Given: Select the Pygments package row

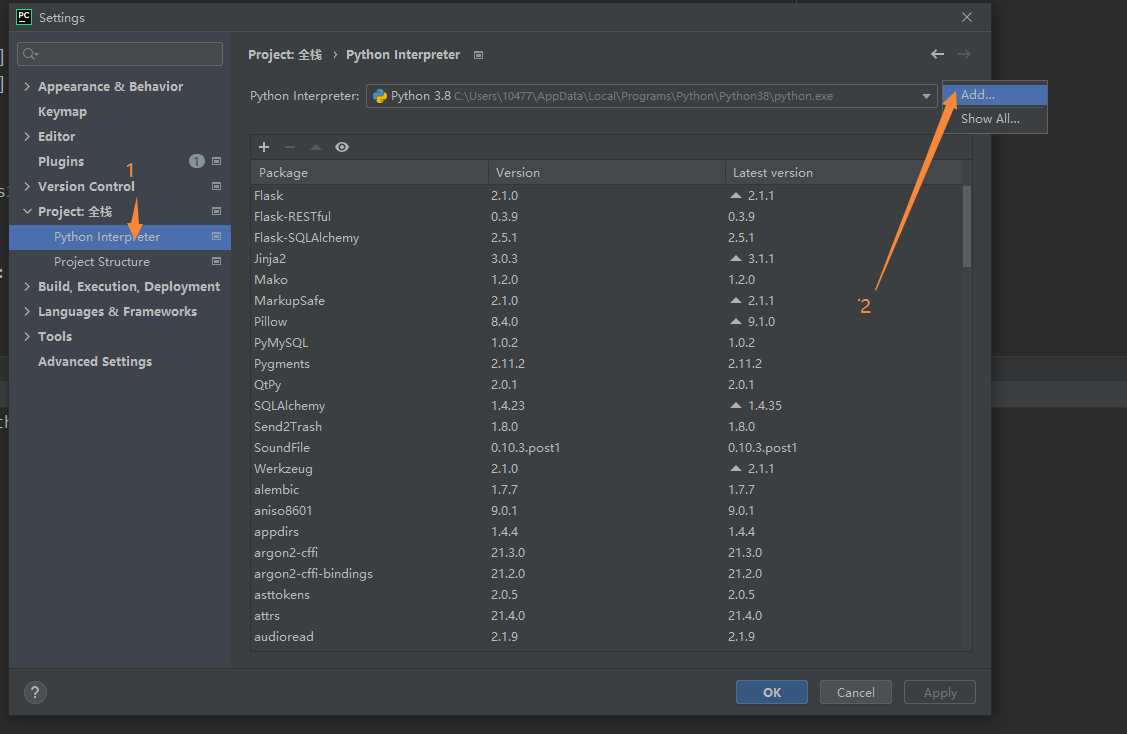Looking at the screenshot, I should point(607,363).
